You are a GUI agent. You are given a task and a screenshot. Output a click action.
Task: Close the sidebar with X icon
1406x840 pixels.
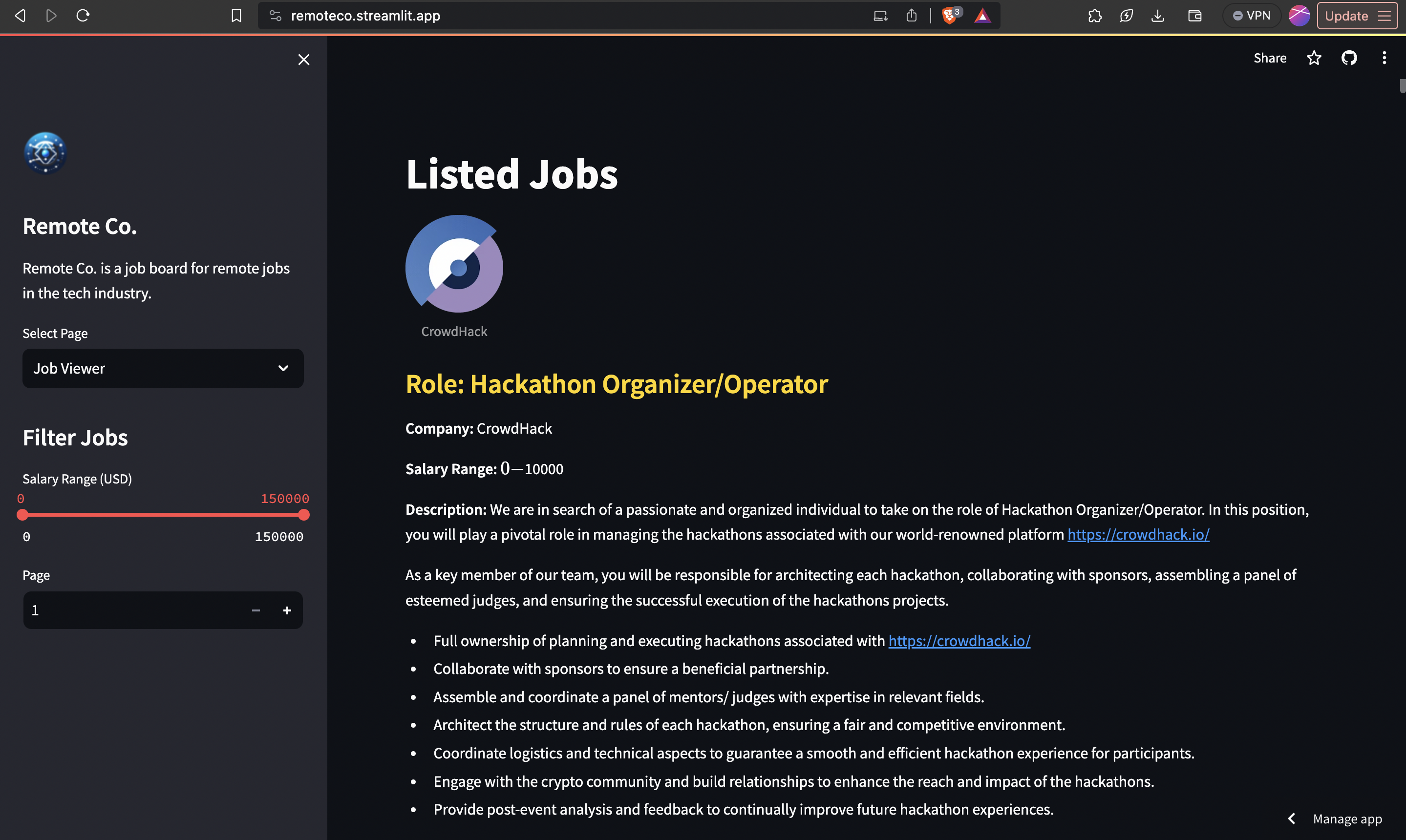[x=303, y=60]
